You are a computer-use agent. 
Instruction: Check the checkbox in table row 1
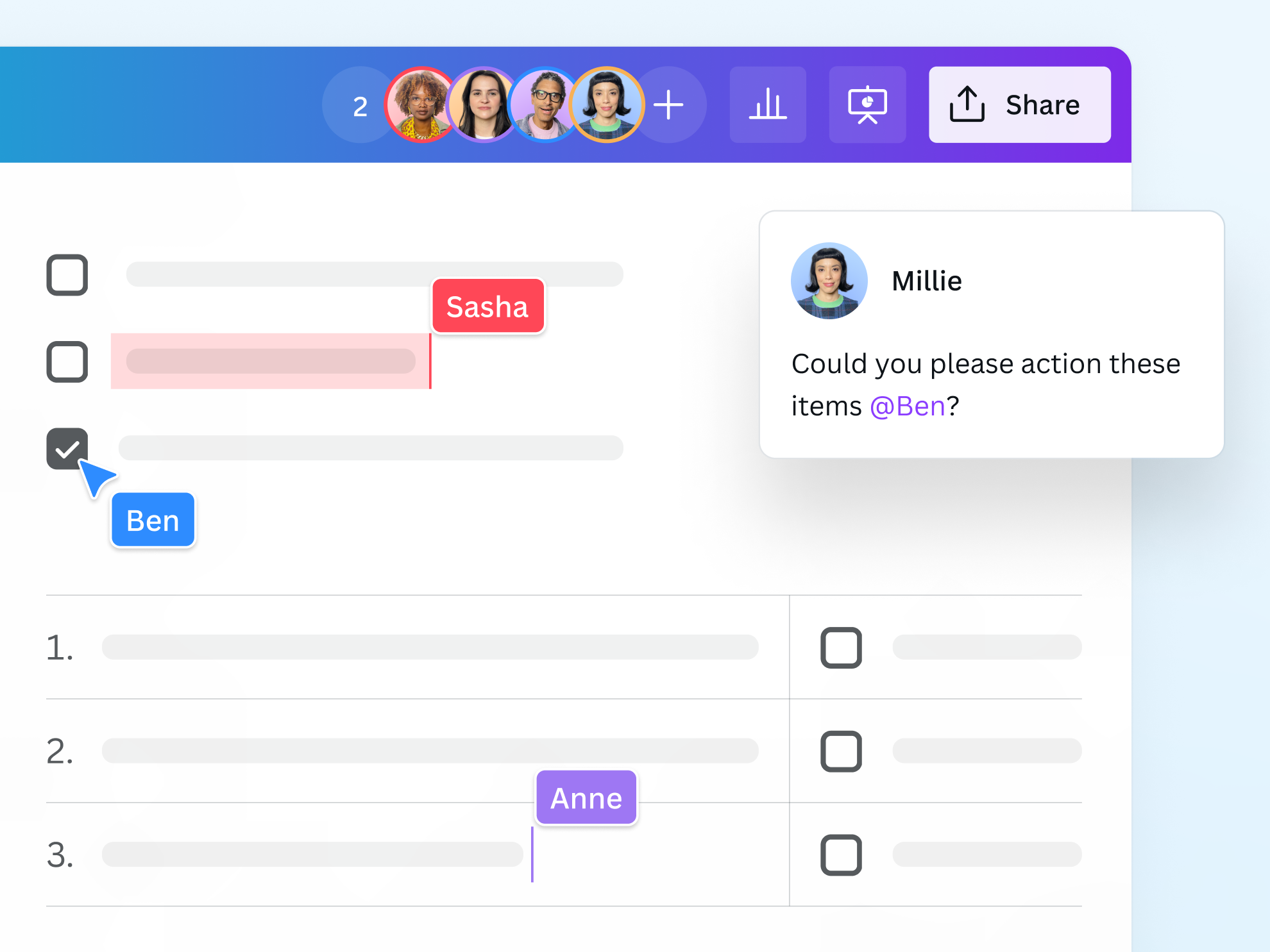(x=842, y=647)
